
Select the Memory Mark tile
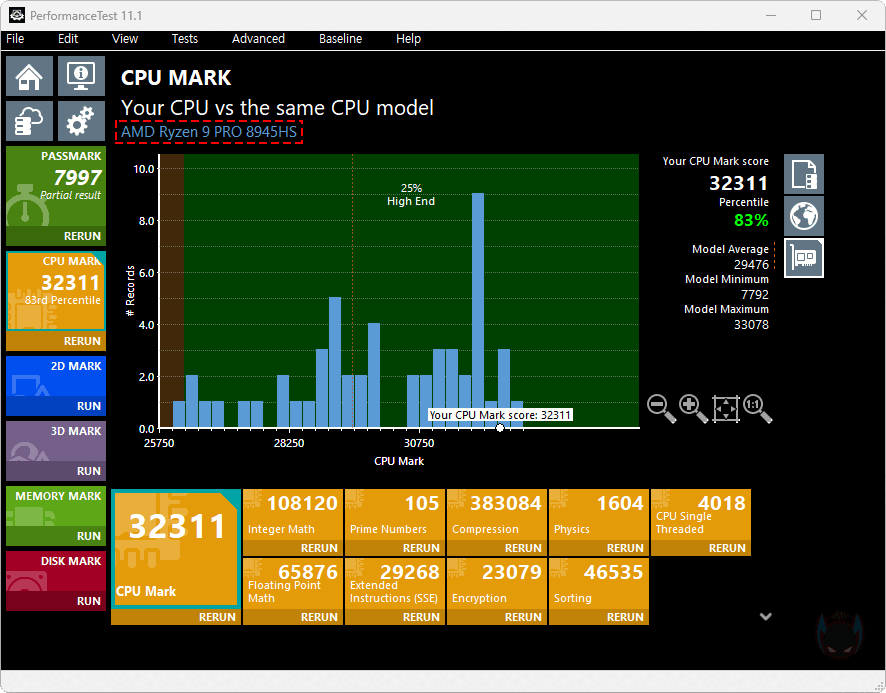pyautogui.click(x=56, y=507)
